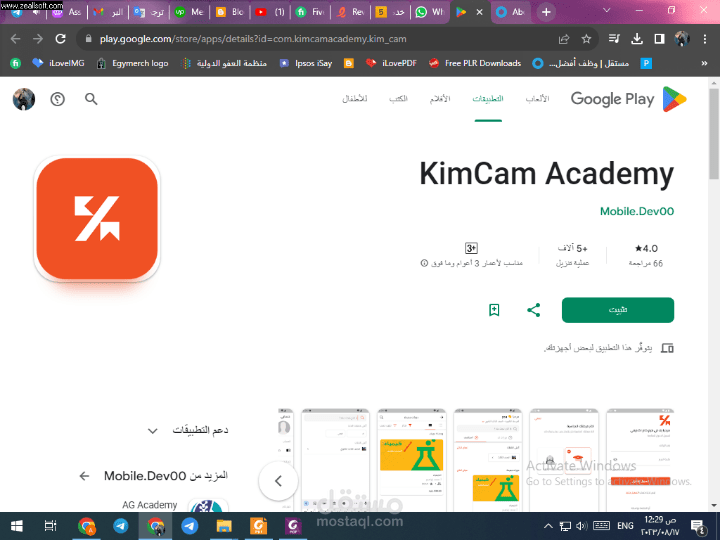The image size is (720, 540).
Task: Click the Google Play search icon
Action: tap(91, 99)
